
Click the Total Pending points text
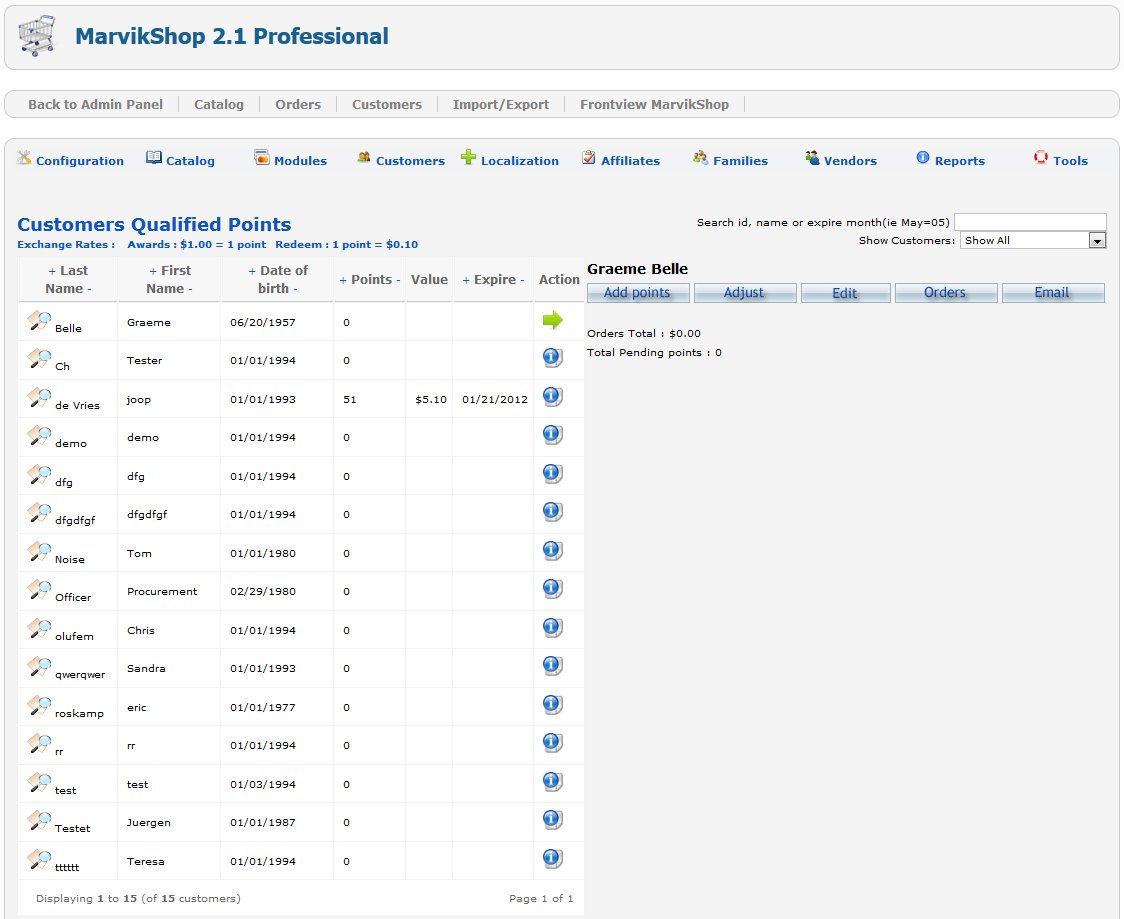point(654,353)
